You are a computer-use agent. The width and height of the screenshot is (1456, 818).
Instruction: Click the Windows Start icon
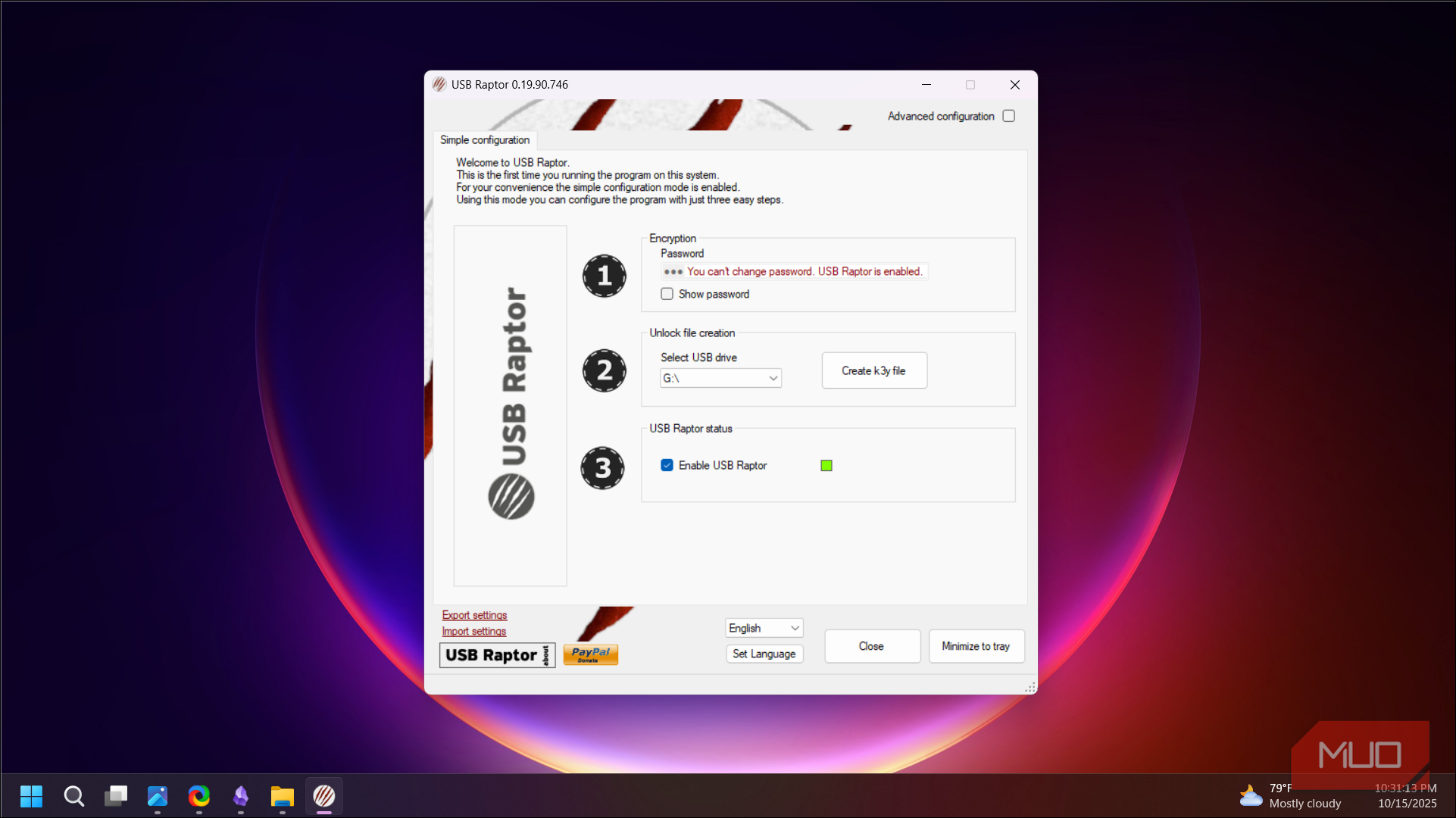(x=31, y=796)
